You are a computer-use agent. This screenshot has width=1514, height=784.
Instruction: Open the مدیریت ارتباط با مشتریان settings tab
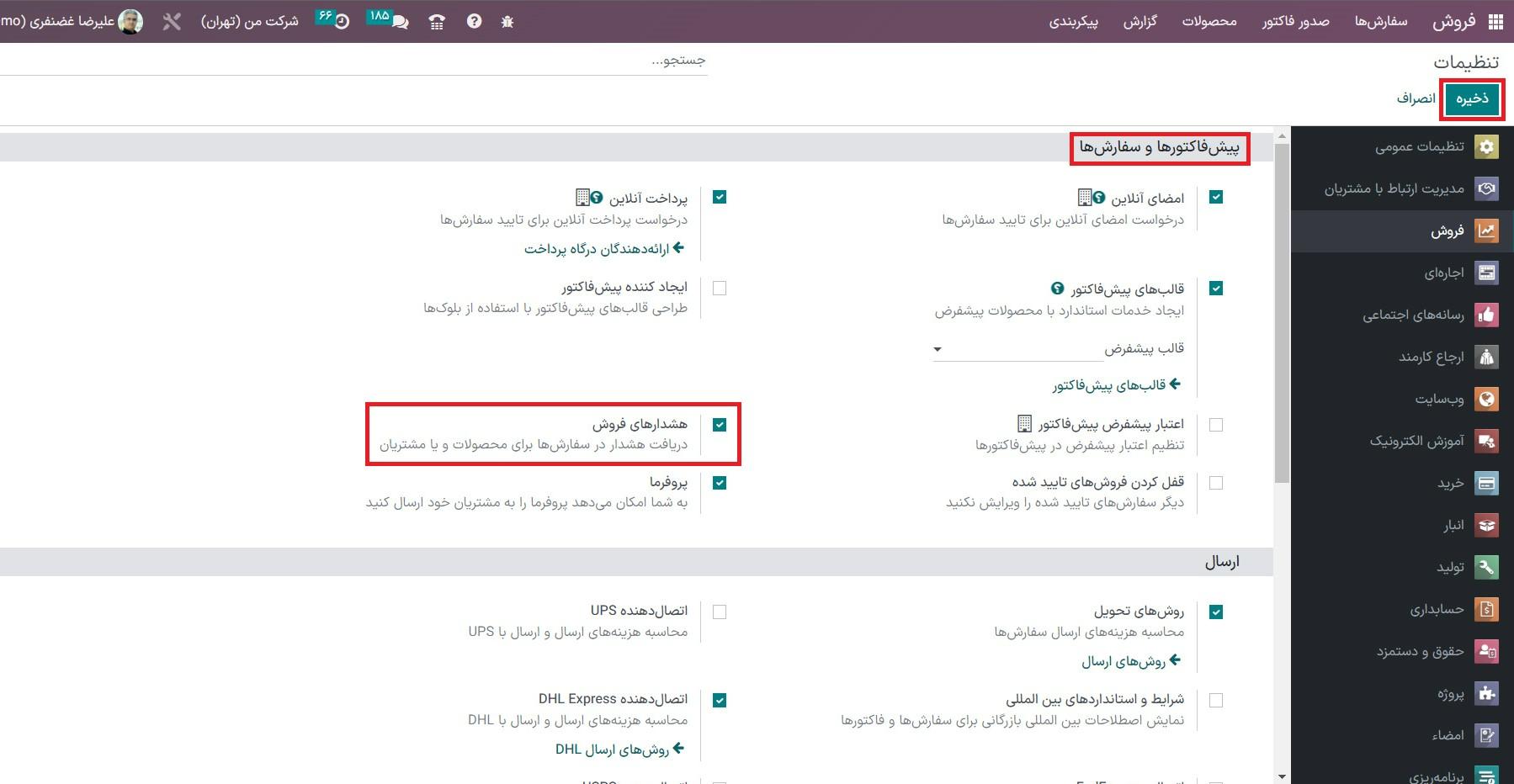point(1402,188)
